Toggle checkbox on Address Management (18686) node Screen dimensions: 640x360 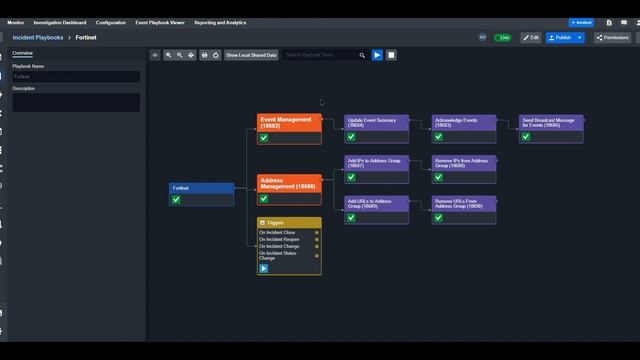point(264,199)
